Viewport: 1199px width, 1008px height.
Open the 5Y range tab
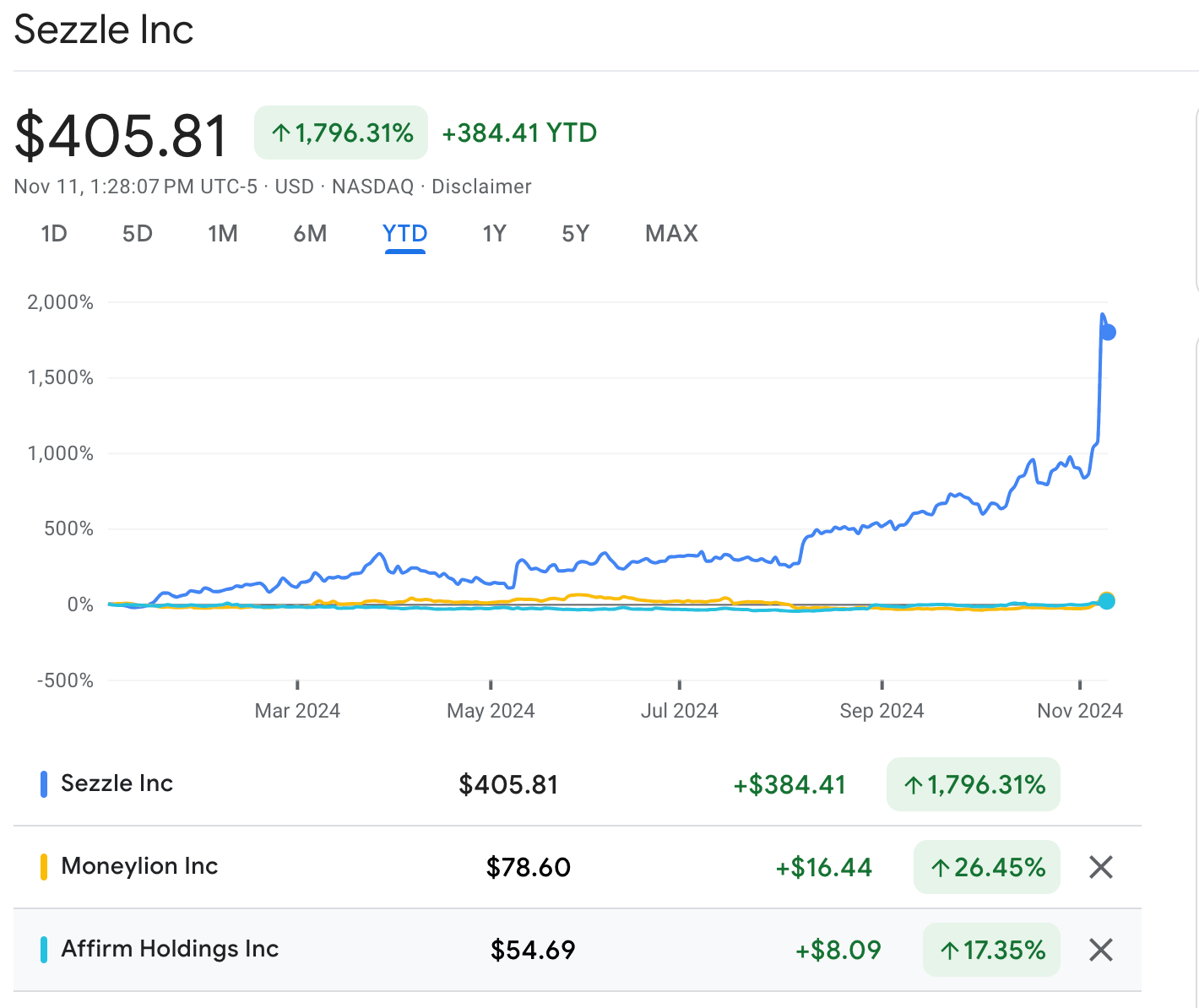pos(575,234)
